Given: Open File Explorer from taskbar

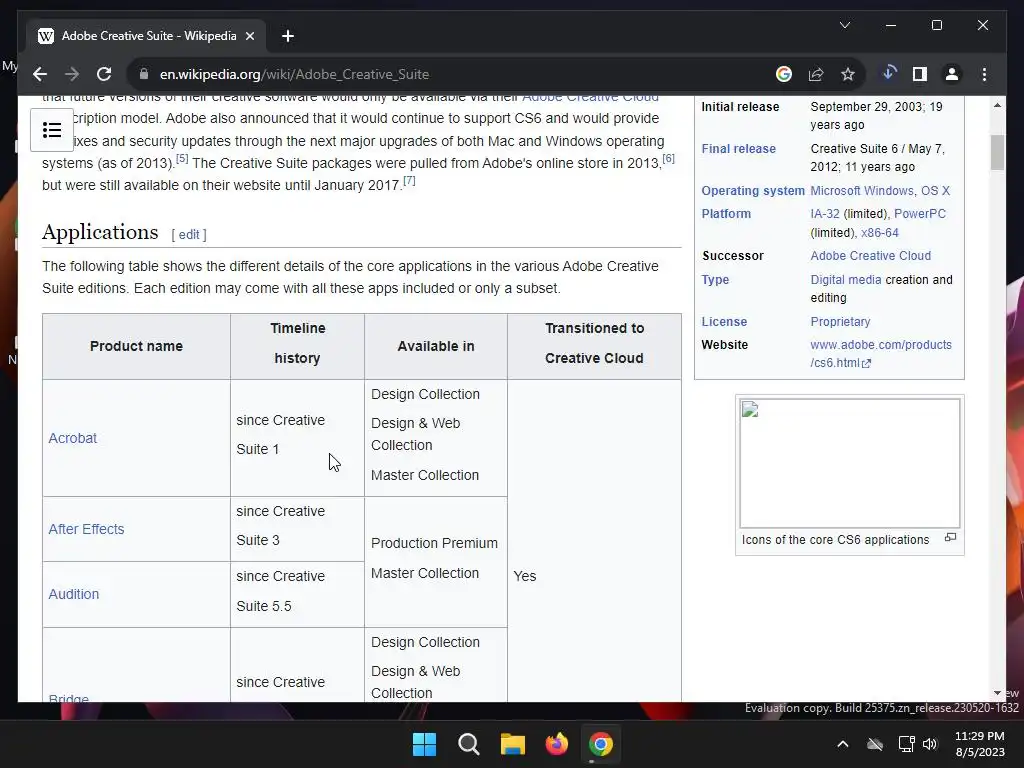Looking at the screenshot, I should pos(513,744).
